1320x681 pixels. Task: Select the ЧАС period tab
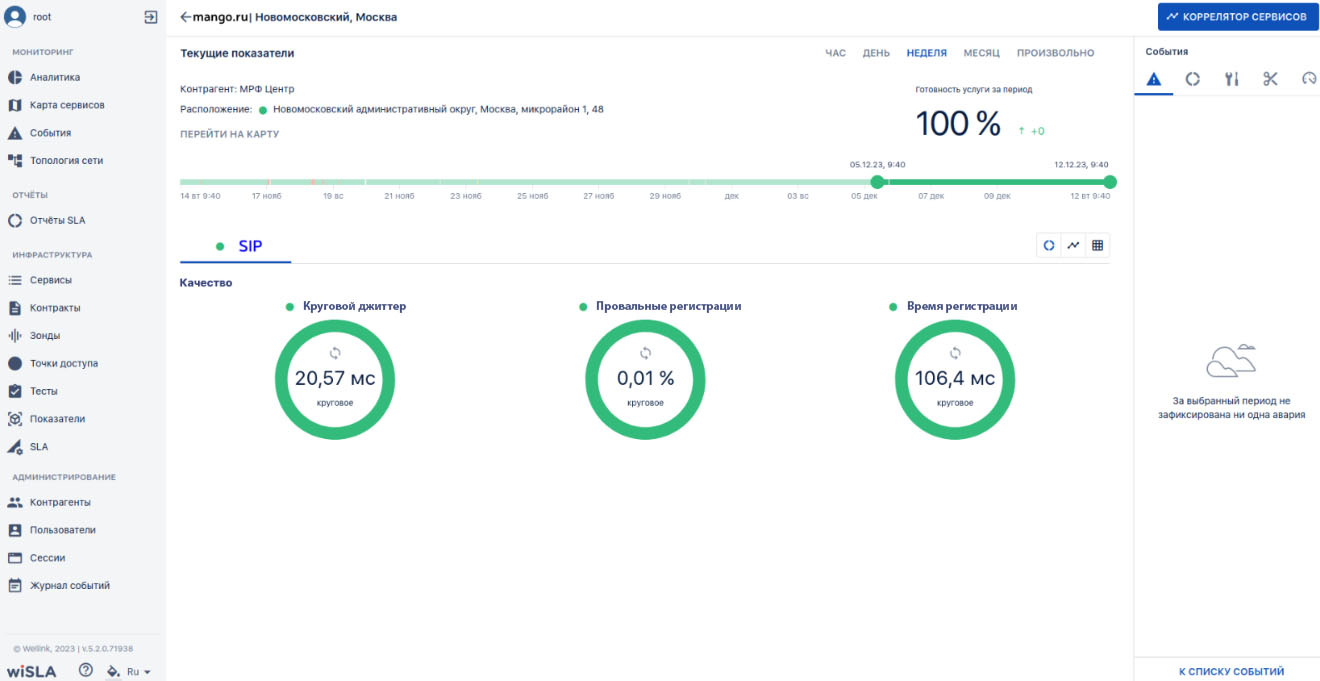pyautogui.click(x=835, y=53)
